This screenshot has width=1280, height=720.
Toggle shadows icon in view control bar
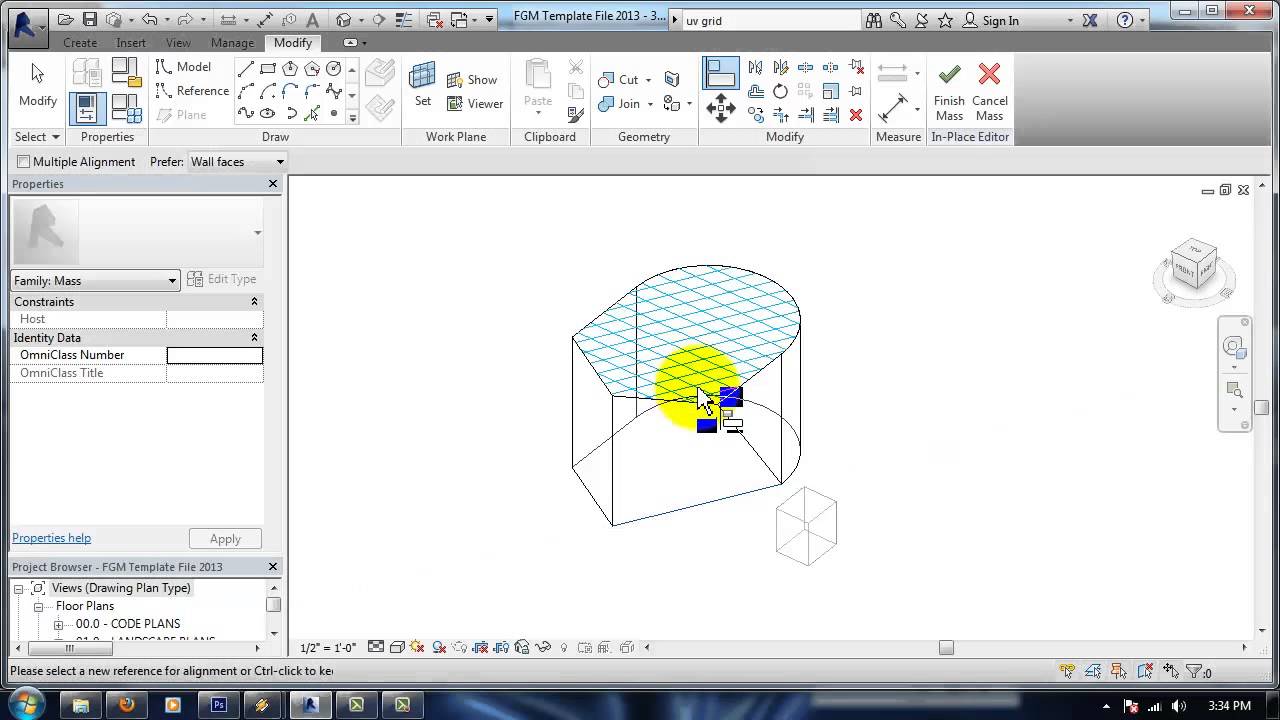pos(439,647)
